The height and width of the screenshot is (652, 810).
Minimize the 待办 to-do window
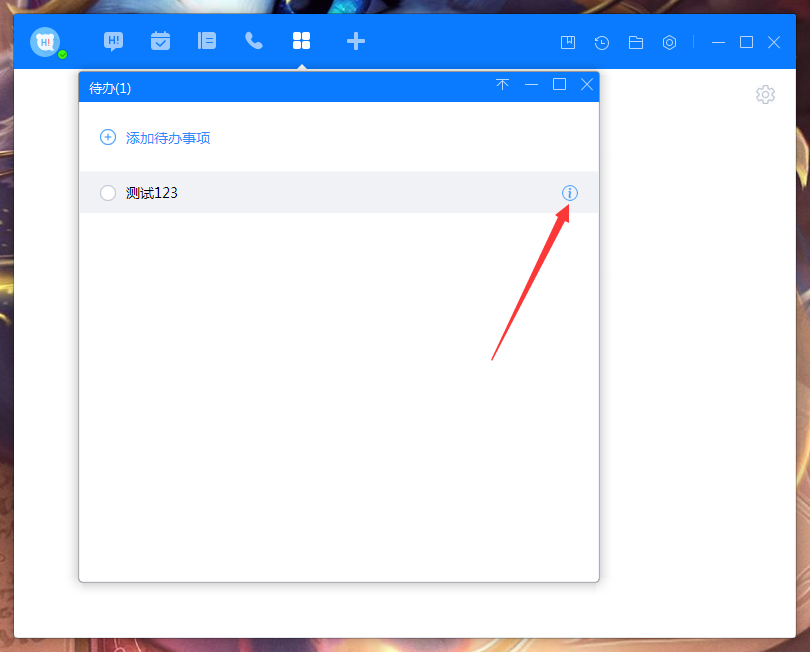(532, 85)
